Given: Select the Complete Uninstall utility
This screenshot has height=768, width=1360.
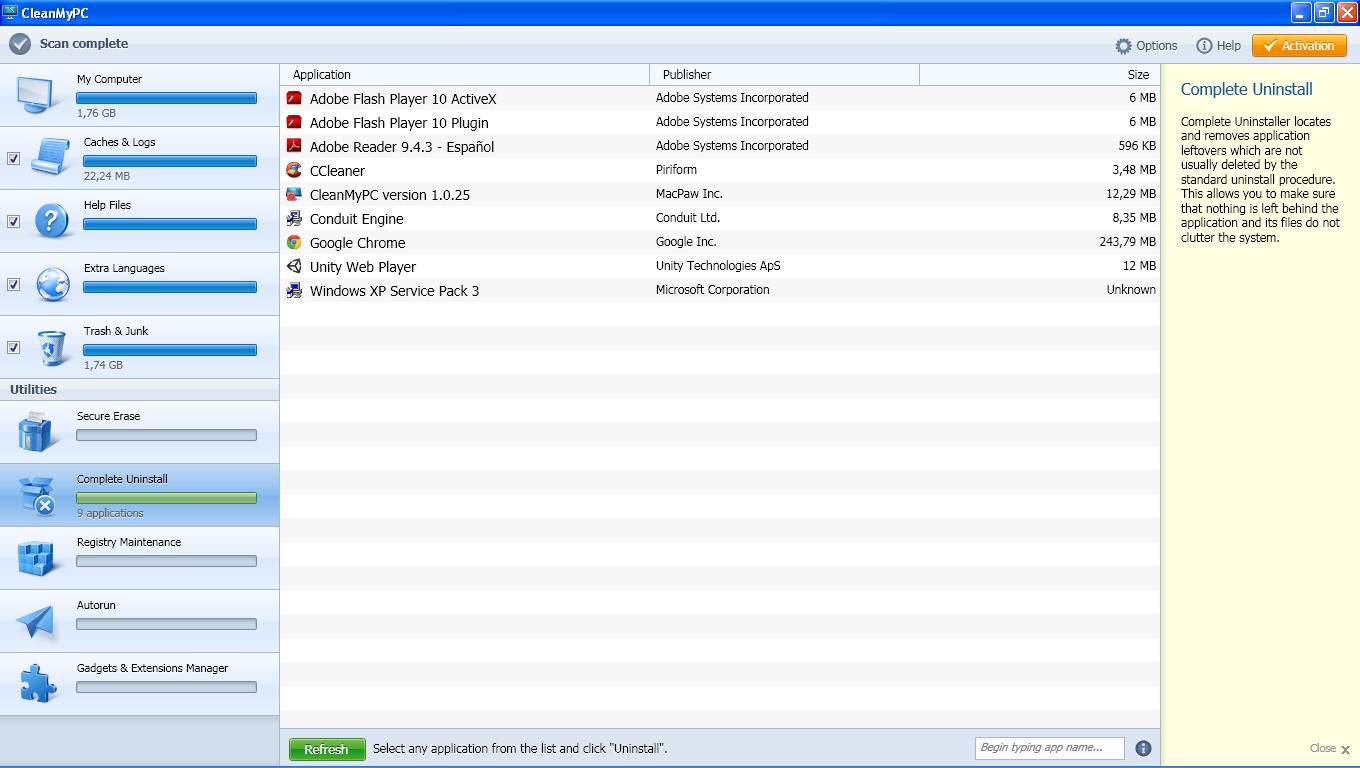Looking at the screenshot, I should [x=139, y=495].
